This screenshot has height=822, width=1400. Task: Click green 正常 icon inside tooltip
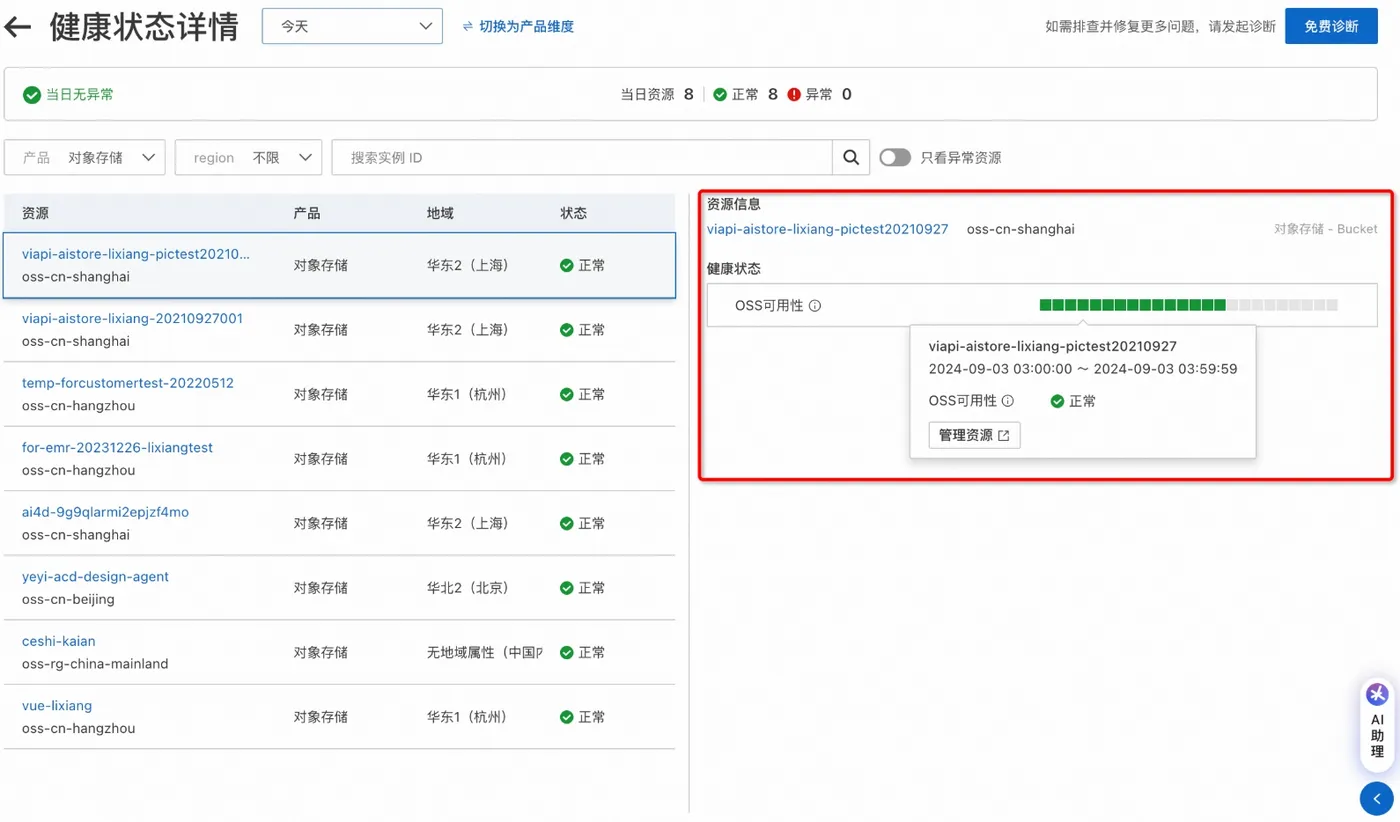pos(1057,401)
